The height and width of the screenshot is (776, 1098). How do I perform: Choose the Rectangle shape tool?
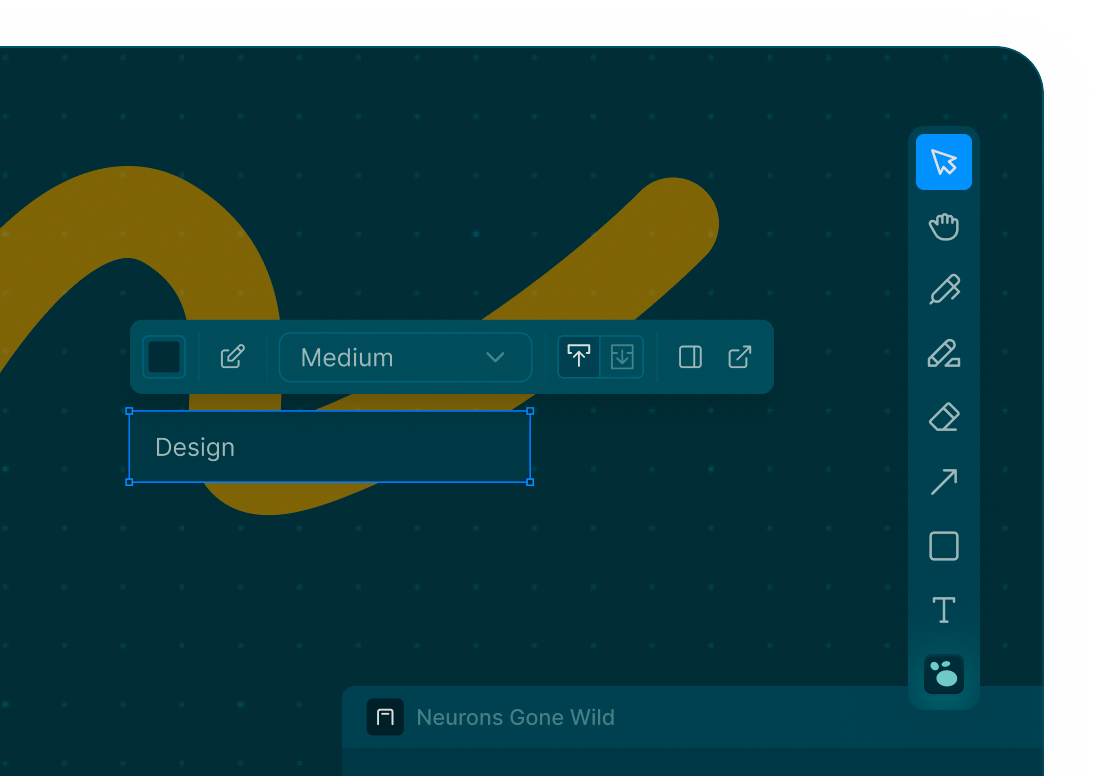coord(943,546)
